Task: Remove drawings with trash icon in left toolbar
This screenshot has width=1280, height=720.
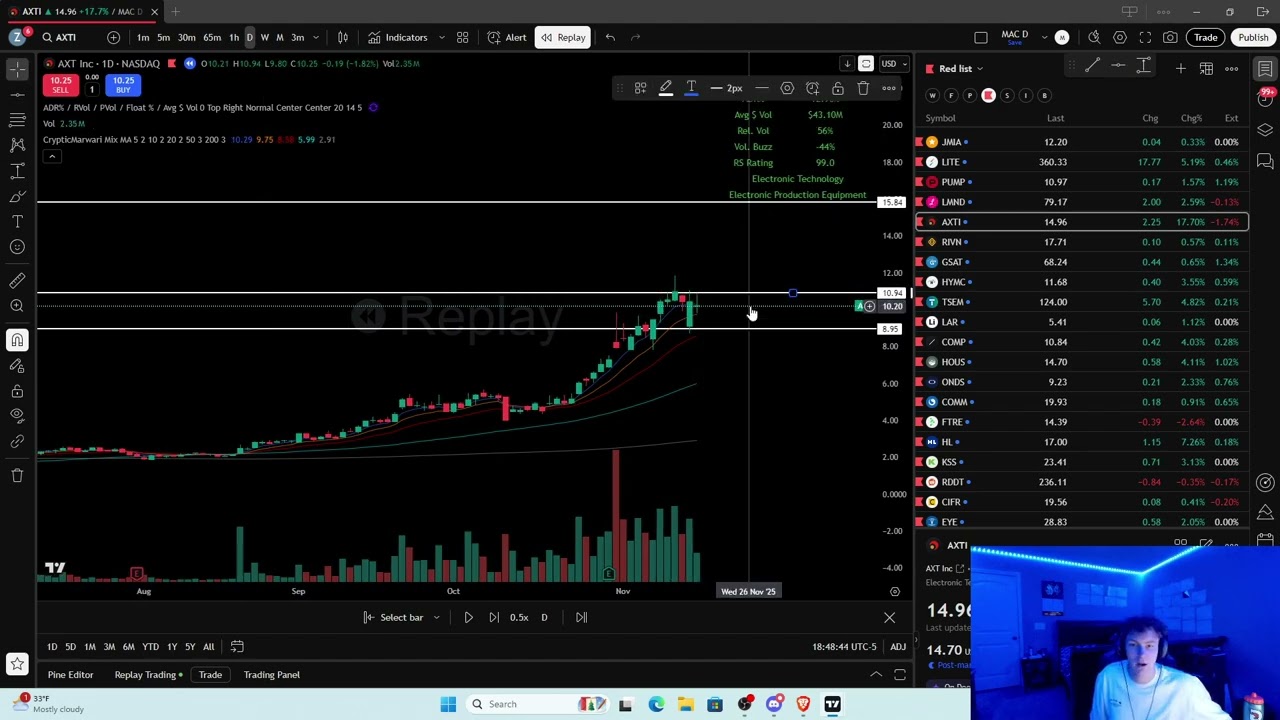Action: pos(17,475)
